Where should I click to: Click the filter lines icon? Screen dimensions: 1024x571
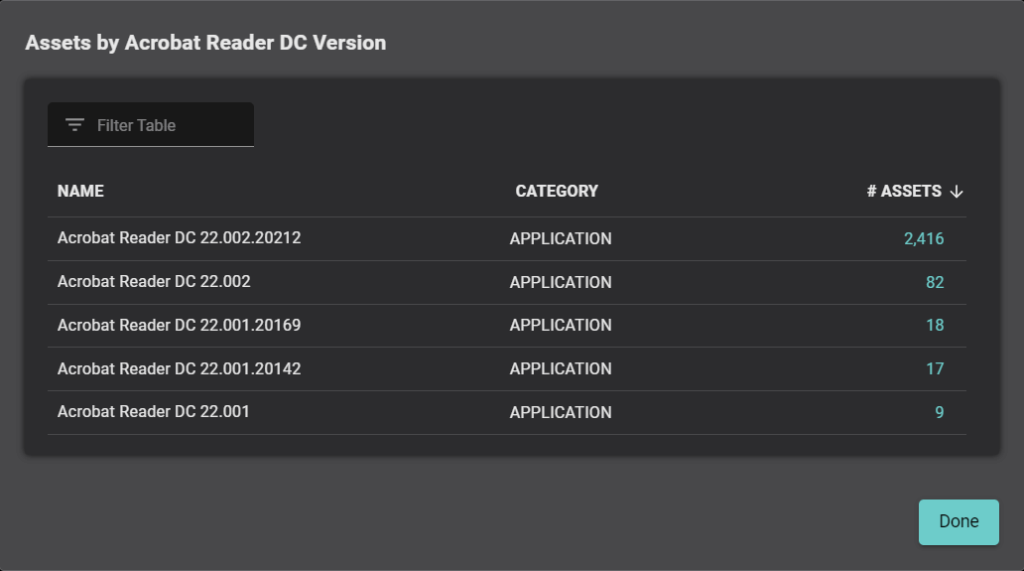click(x=74, y=125)
